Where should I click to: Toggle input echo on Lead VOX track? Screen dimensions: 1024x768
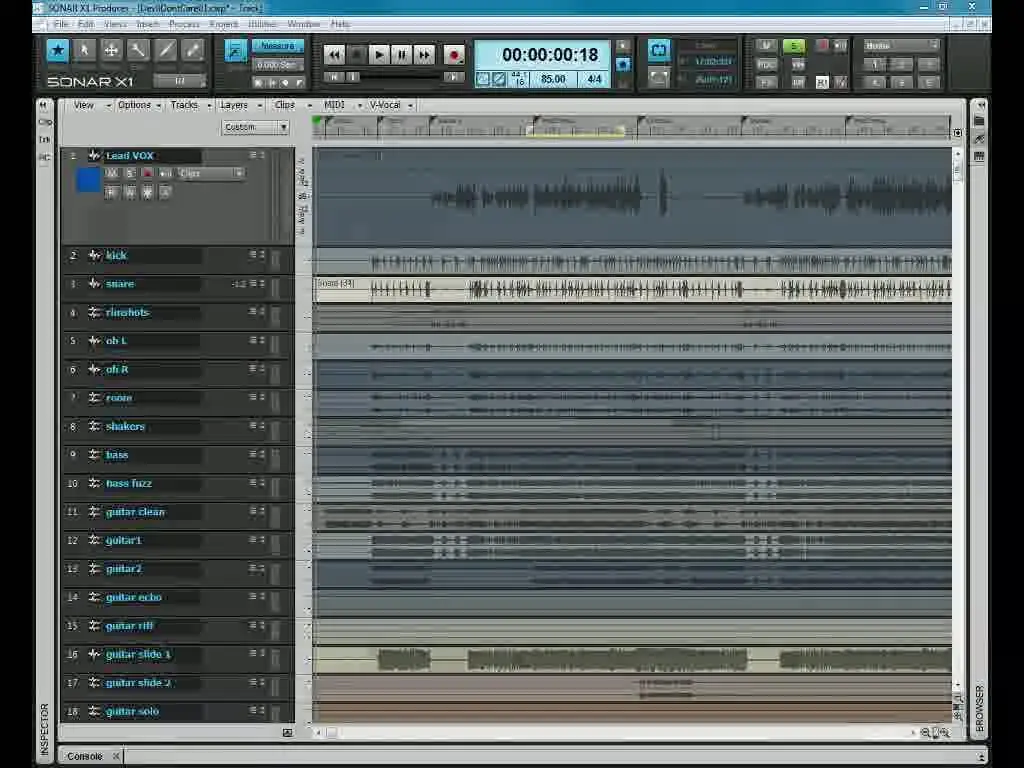pos(165,174)
